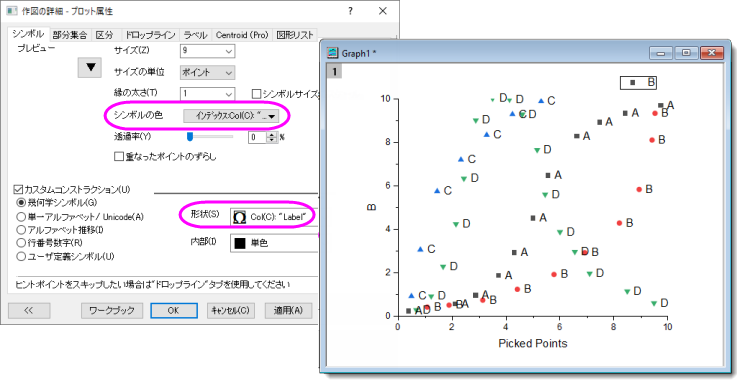The width and height of the screenshot is (737, 380).
Task: Minimize the Graph1 window
Action: coord(662,53)
